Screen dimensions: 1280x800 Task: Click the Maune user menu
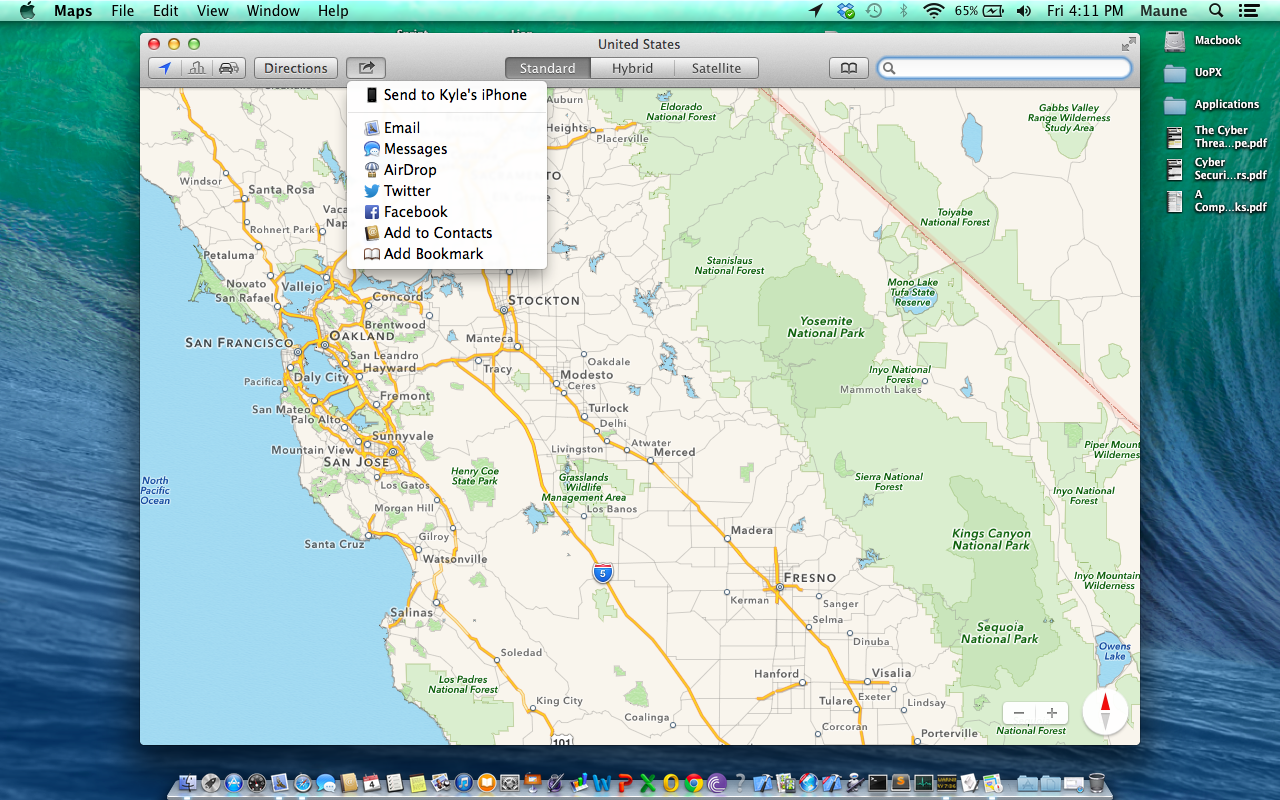tap(1164, 11)
